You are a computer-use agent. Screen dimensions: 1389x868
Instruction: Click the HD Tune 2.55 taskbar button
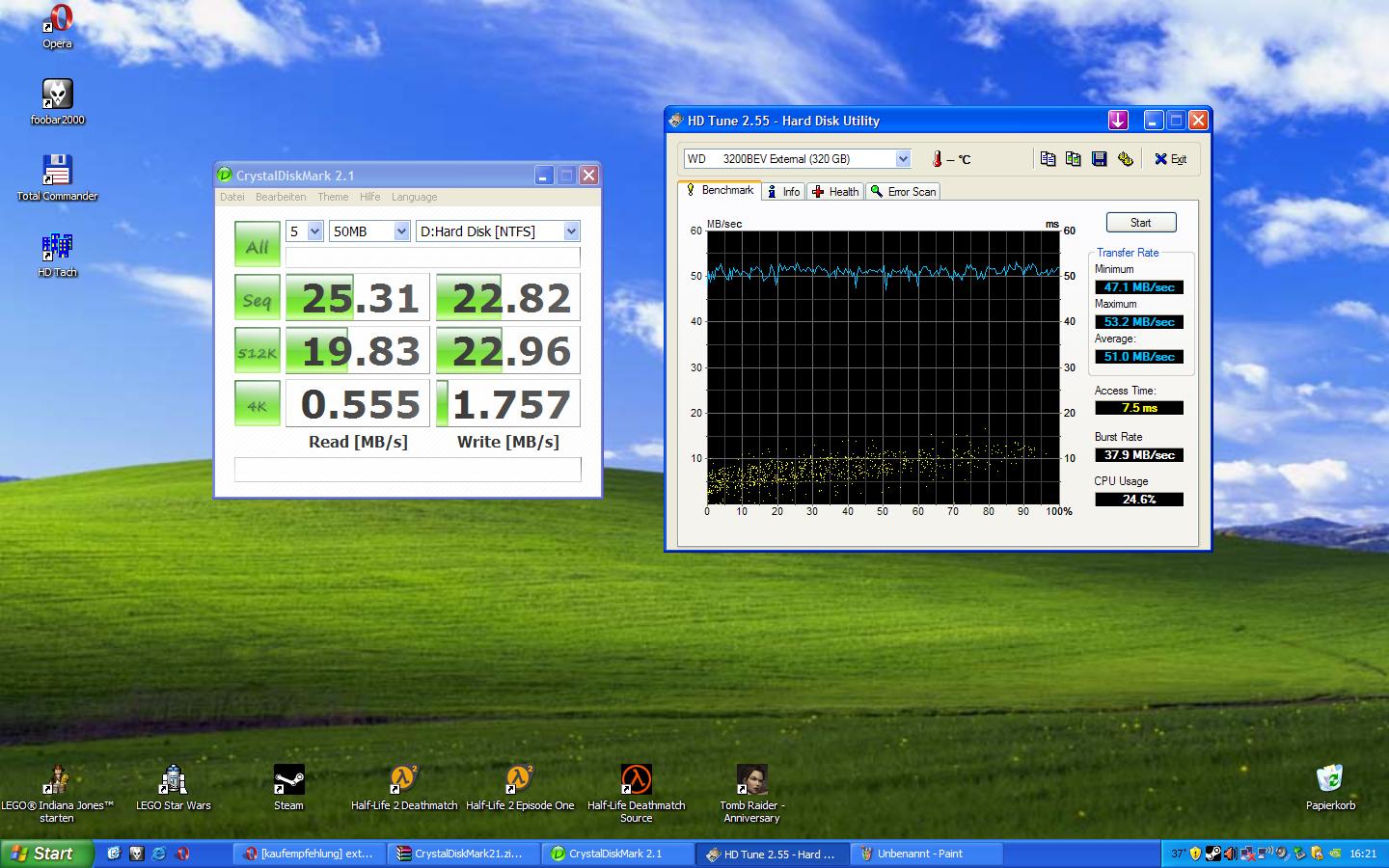click(772, 854)
